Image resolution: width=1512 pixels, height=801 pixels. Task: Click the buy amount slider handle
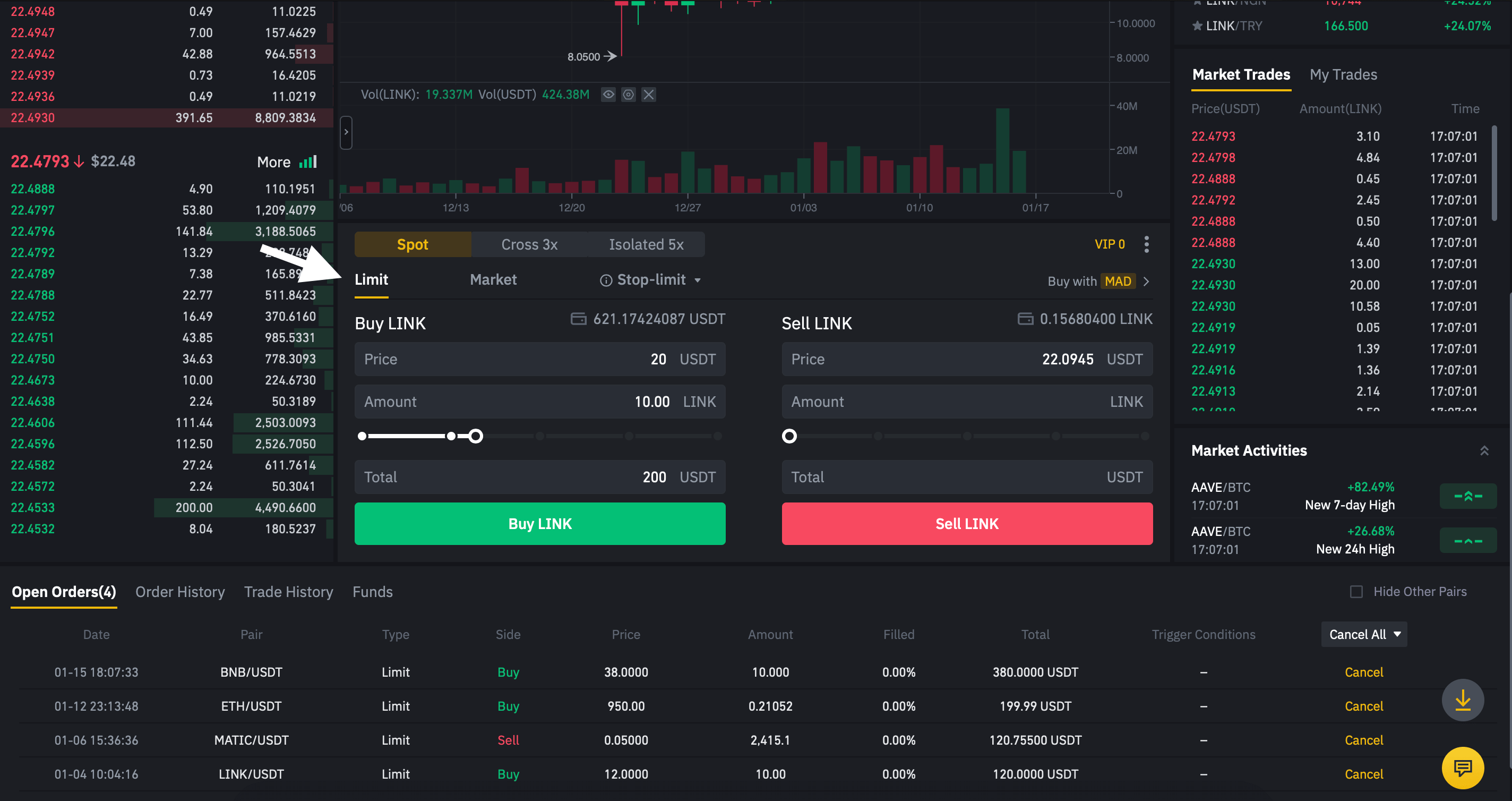coord(476,436)
